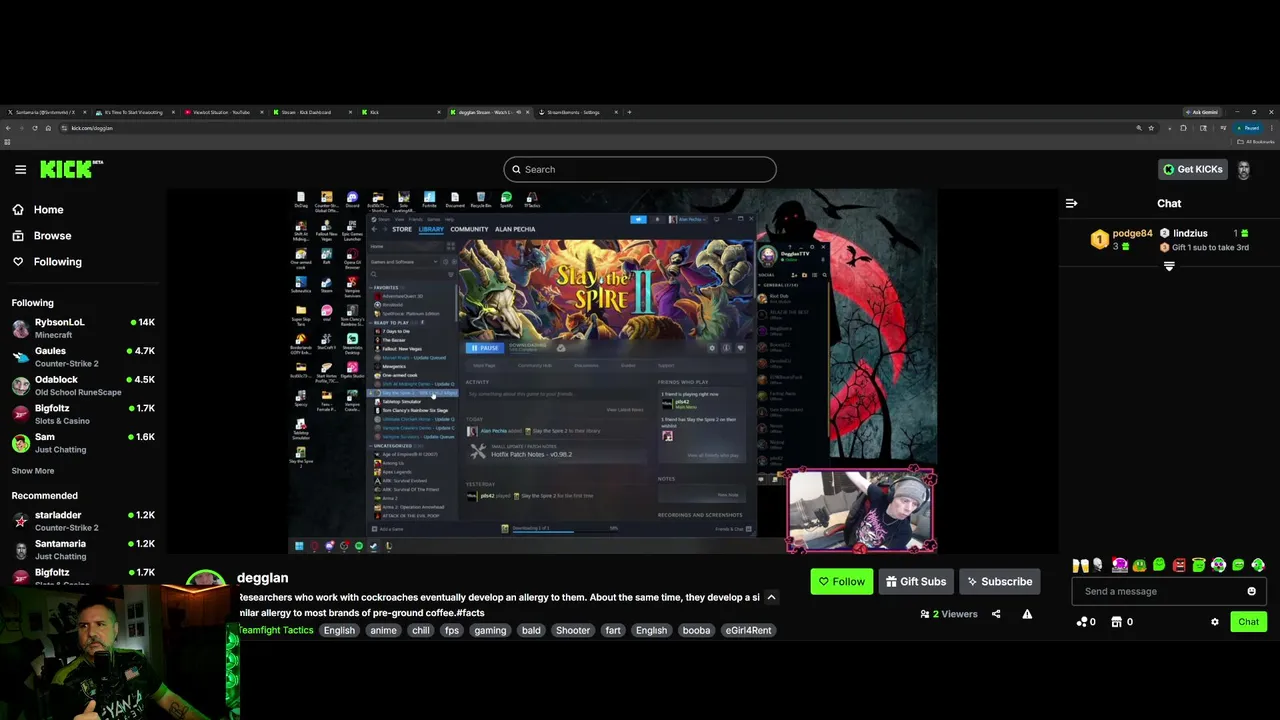Open the emoji picker in chat

click(1251, 591)
